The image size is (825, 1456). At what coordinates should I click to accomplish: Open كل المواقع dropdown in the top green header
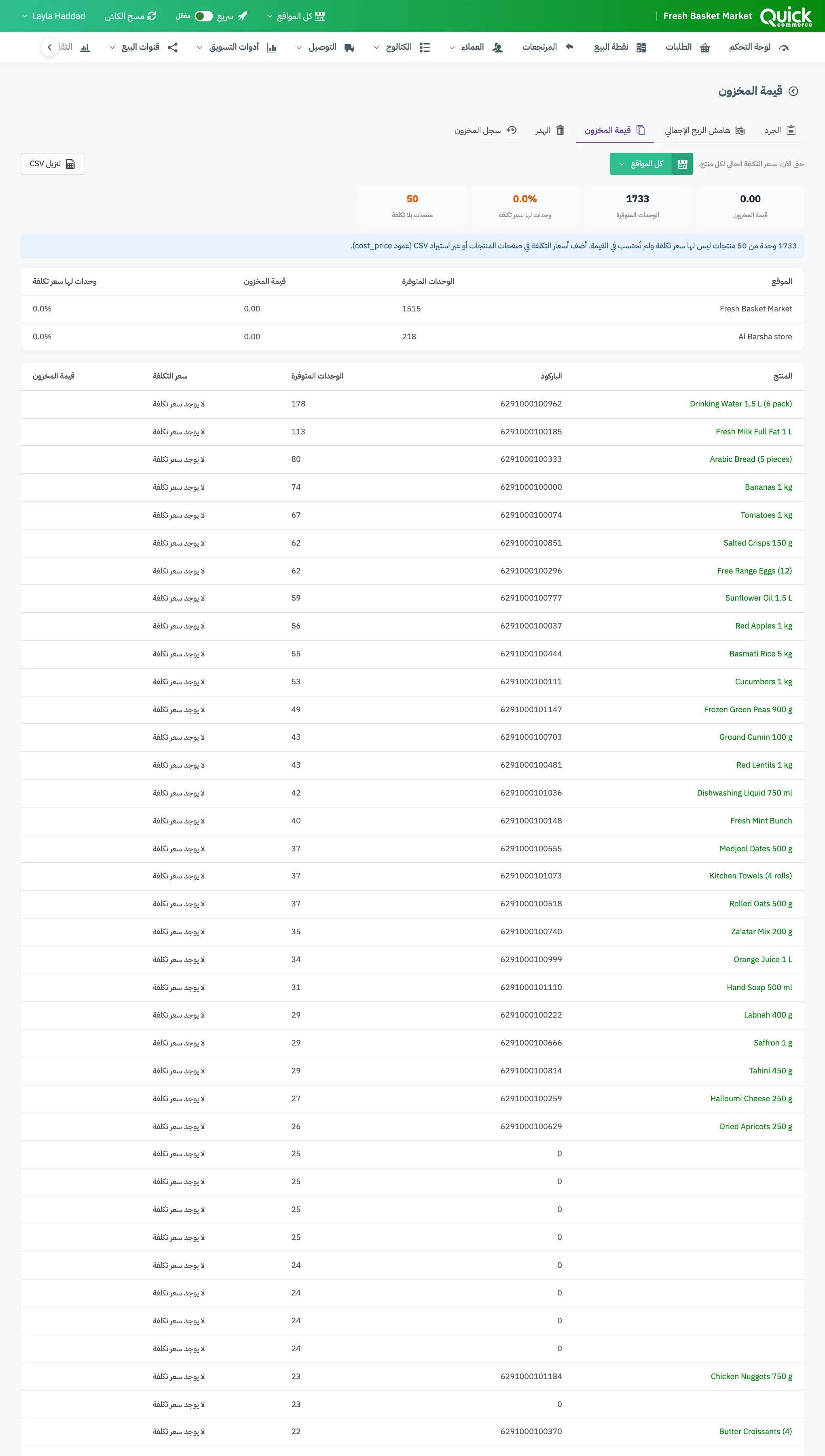click(x=296, y=16)
